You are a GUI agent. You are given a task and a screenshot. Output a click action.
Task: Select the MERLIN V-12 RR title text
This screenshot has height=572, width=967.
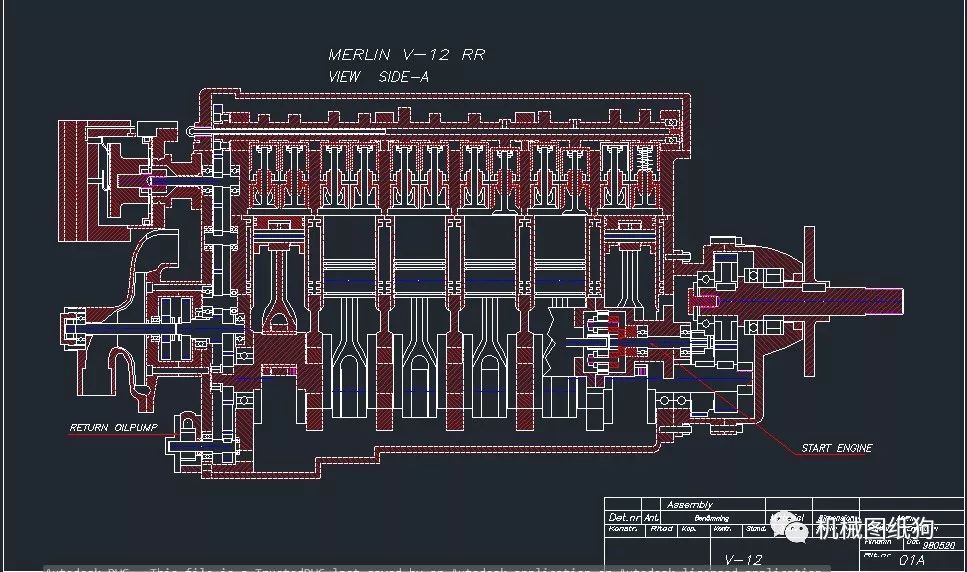click(x=407, y=55)
